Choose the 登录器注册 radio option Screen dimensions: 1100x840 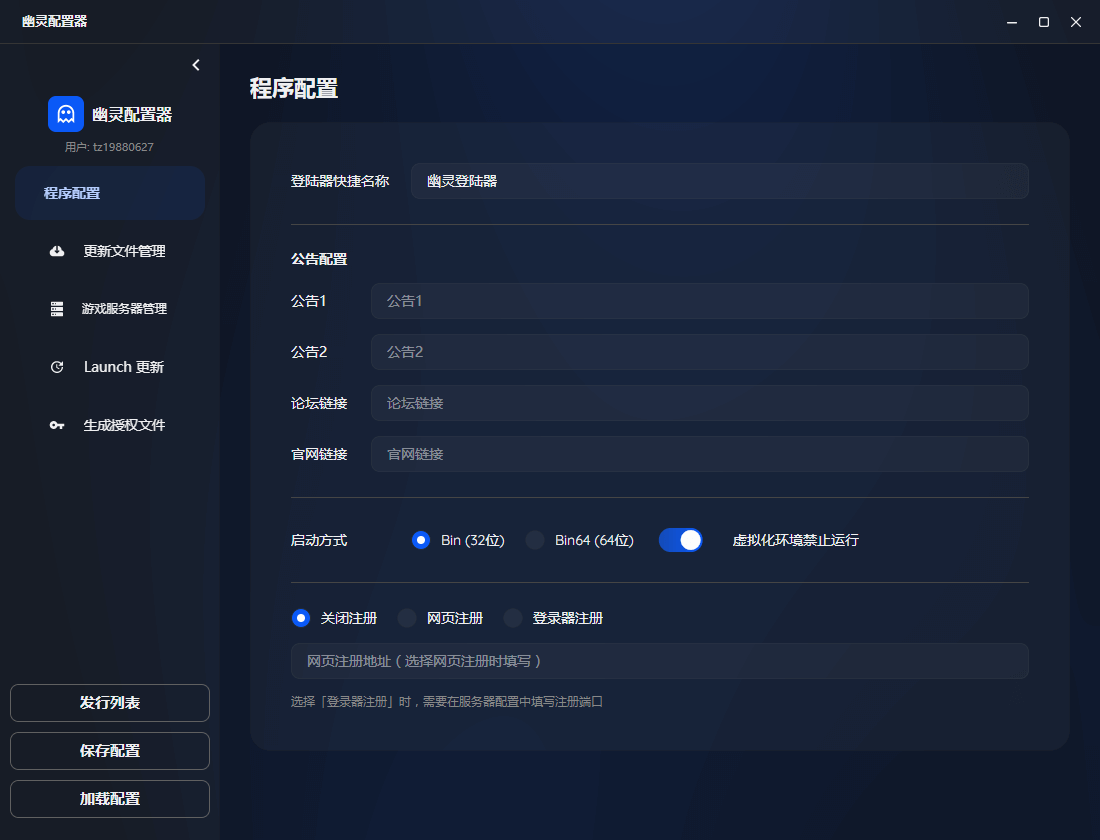pyautogui.click(x=513, y=618)
